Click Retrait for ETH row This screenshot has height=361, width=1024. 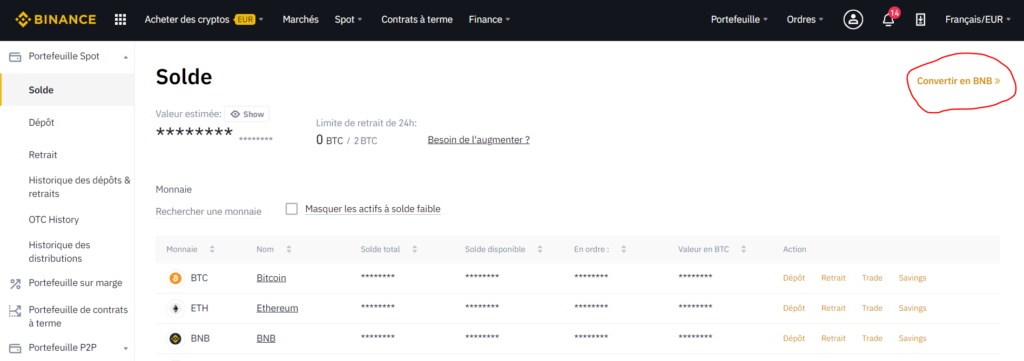pyautogui.click(x=833, y=308)
